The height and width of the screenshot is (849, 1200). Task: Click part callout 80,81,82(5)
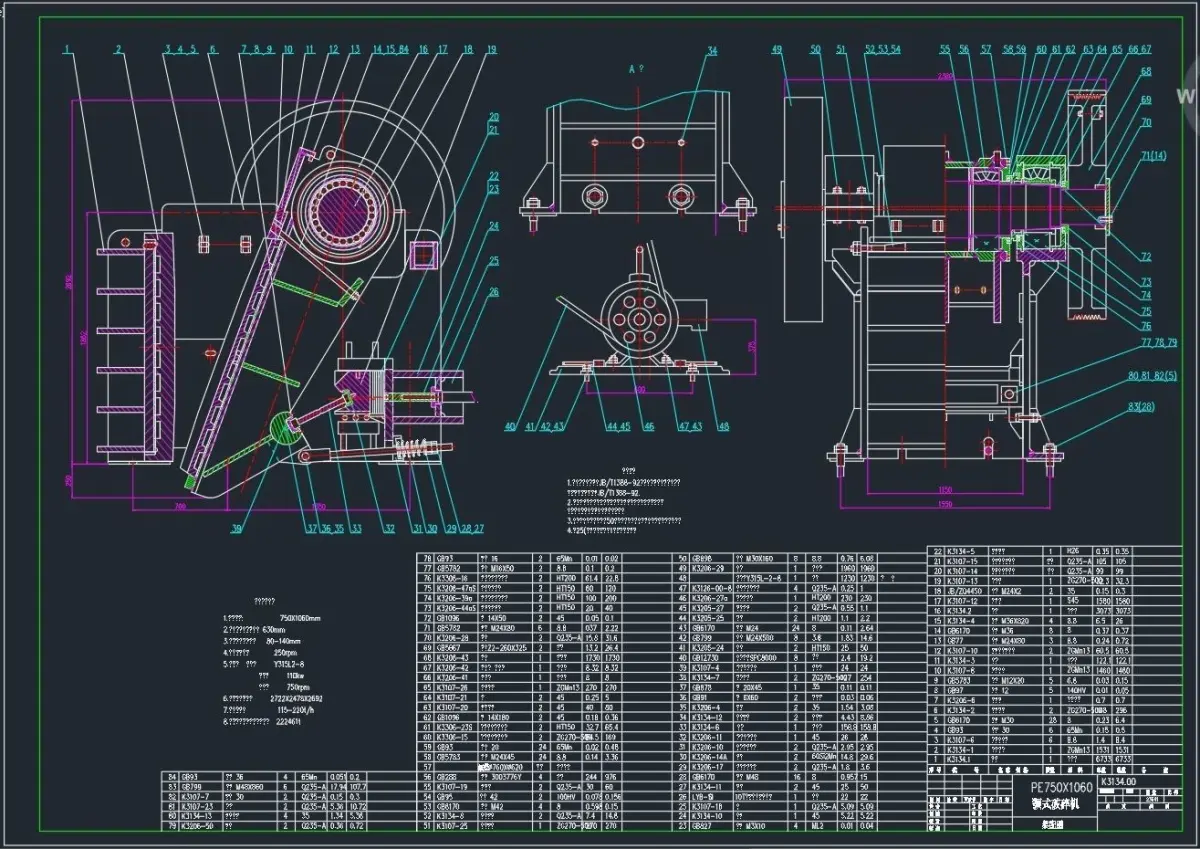pos(1150,377)
